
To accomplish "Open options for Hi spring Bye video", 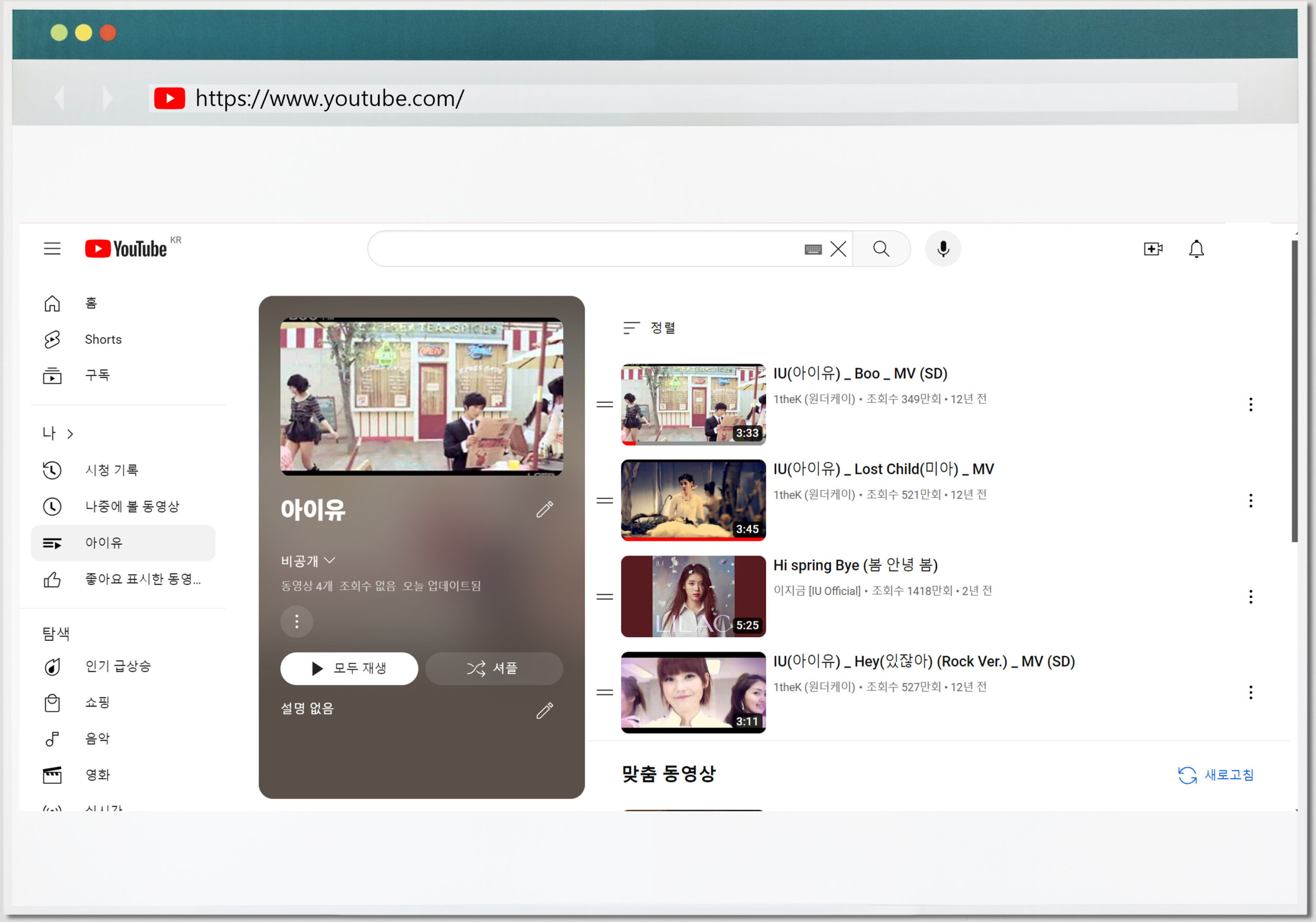I will (x=1251, y=597).
